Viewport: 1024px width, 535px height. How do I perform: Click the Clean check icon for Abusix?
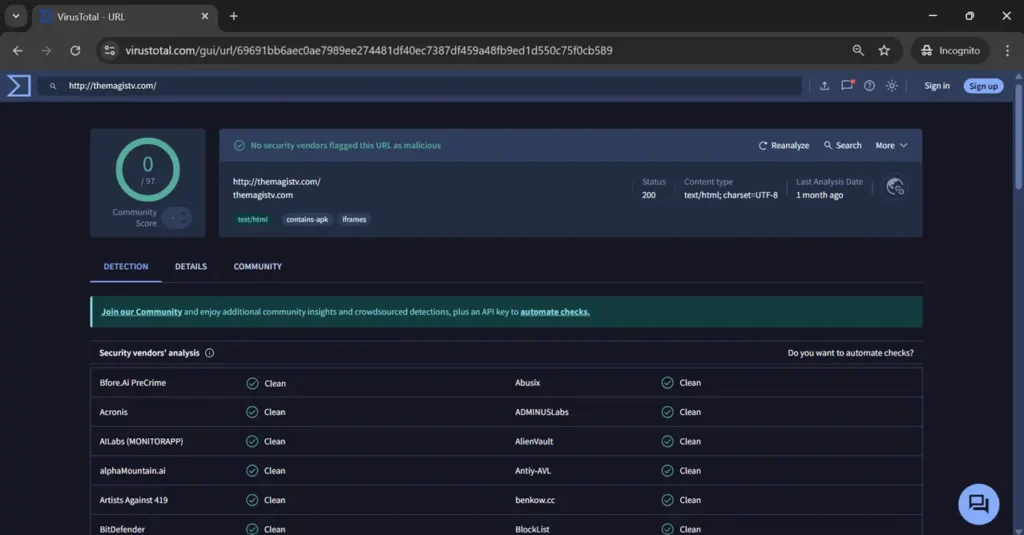pos(667,383)
